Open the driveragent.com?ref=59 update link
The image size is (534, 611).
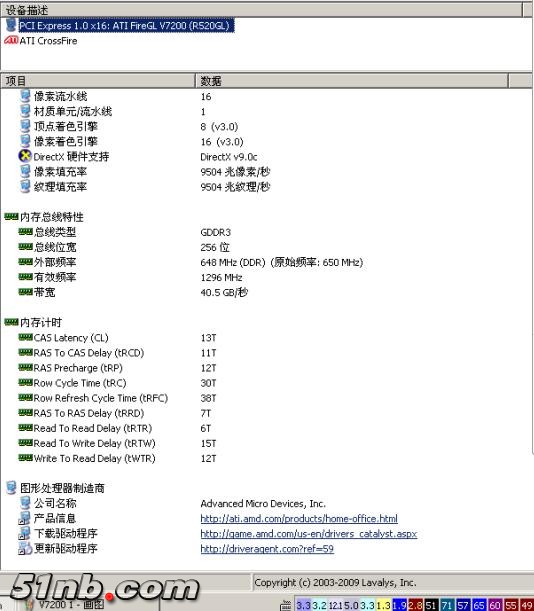(267, 549)
